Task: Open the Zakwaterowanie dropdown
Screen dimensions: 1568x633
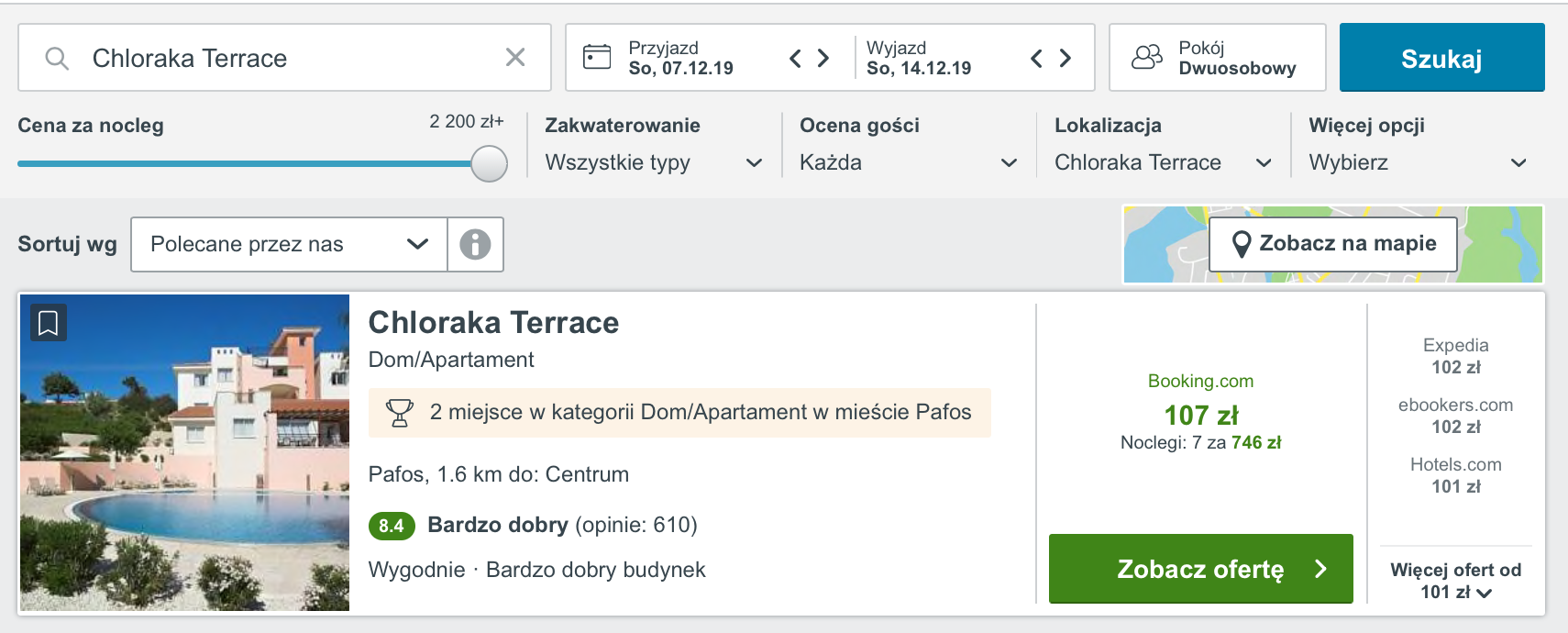Action: pyautogui.click(x=654, y=162)
